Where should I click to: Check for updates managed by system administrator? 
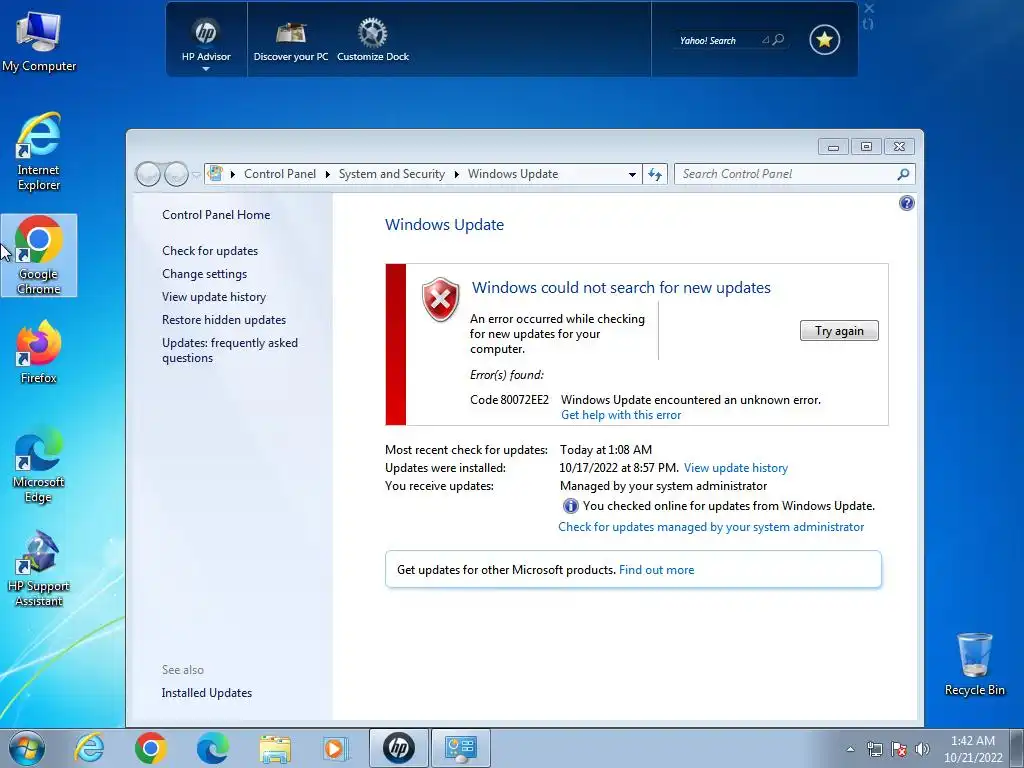[711, 527]
